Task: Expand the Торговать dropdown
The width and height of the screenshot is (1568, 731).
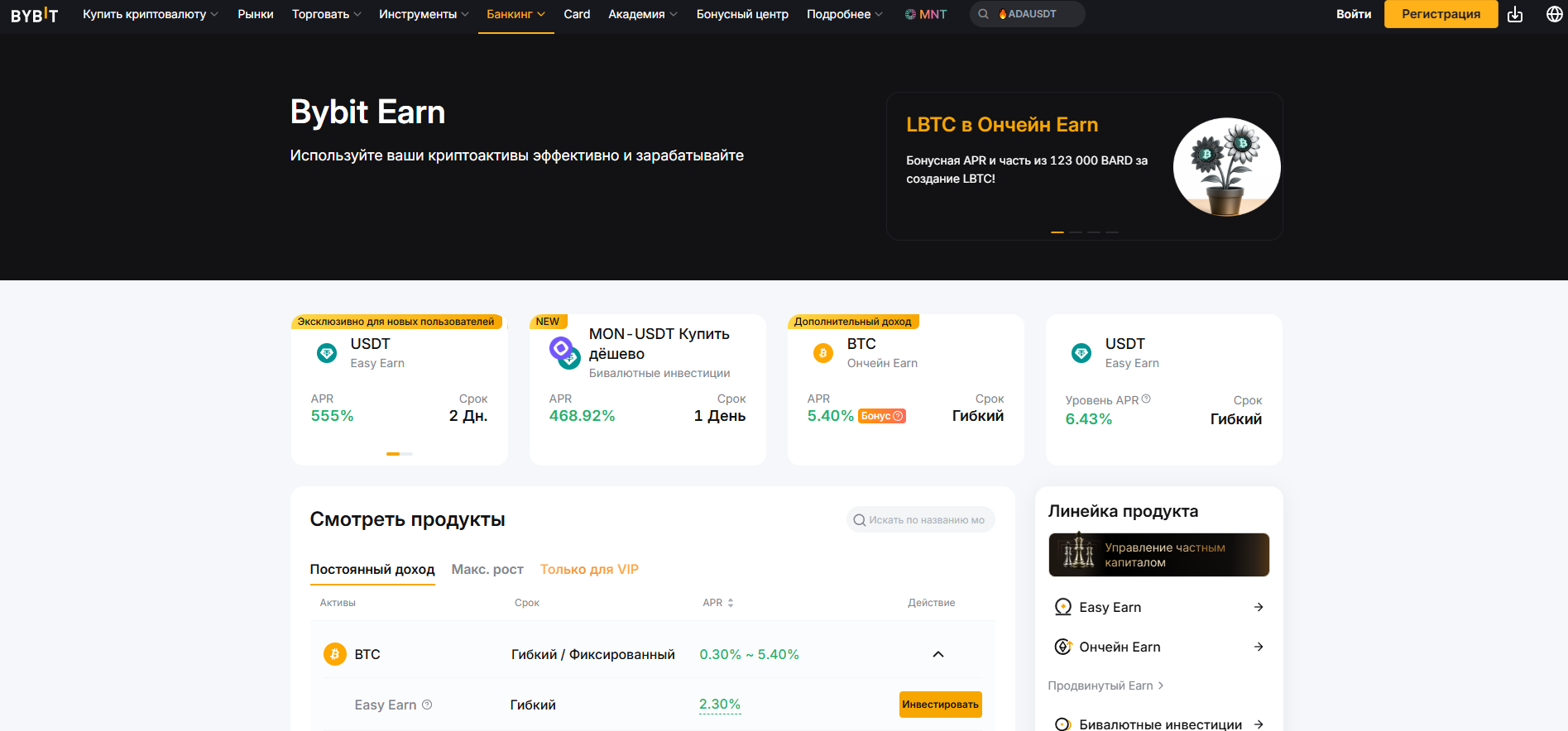Action: click(327, 14)
